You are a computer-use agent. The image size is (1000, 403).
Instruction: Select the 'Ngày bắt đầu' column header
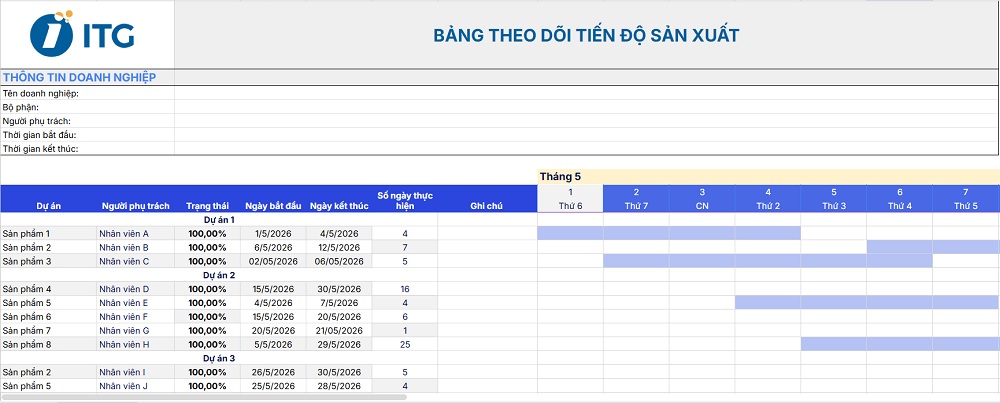(x=273, y=199)
